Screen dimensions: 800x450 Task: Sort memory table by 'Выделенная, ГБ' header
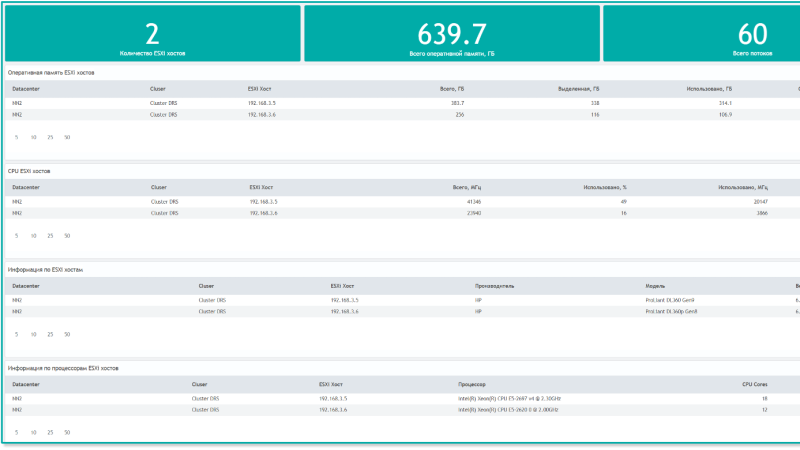579,89
